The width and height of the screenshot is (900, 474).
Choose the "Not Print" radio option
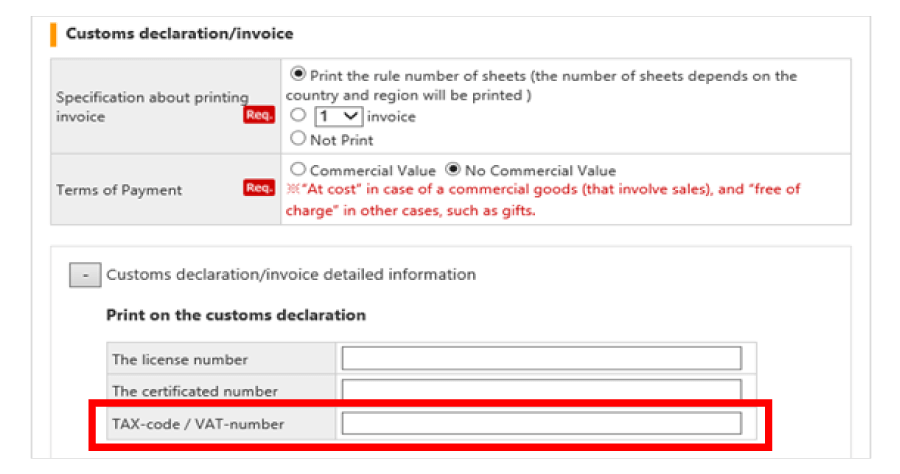297,139
